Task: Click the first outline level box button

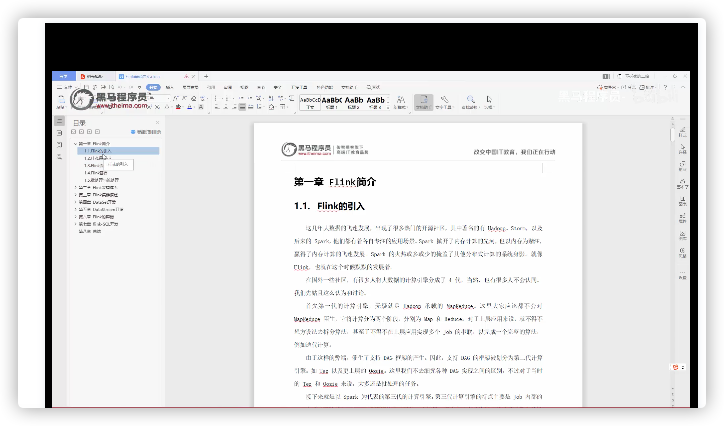Action: (x=74, y=132)
